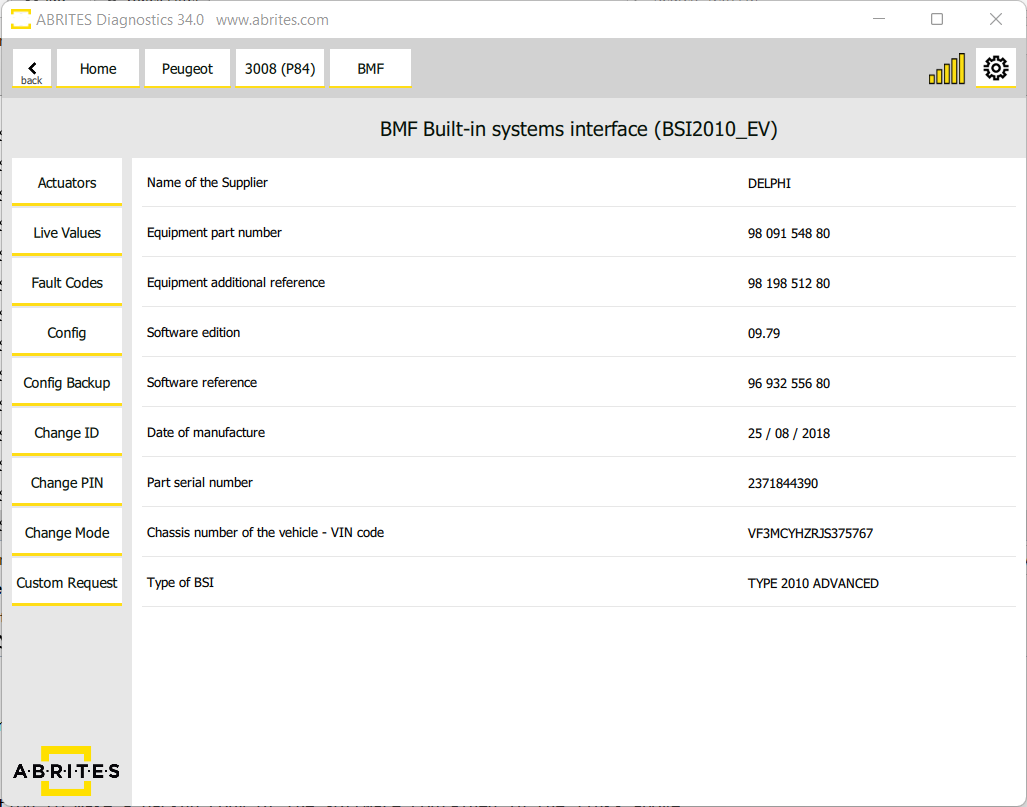Select the 3008 (P84) breadcrumb
Image resolution: width=1027 pixels, height=807 pixels.
(x=280, y=68)
